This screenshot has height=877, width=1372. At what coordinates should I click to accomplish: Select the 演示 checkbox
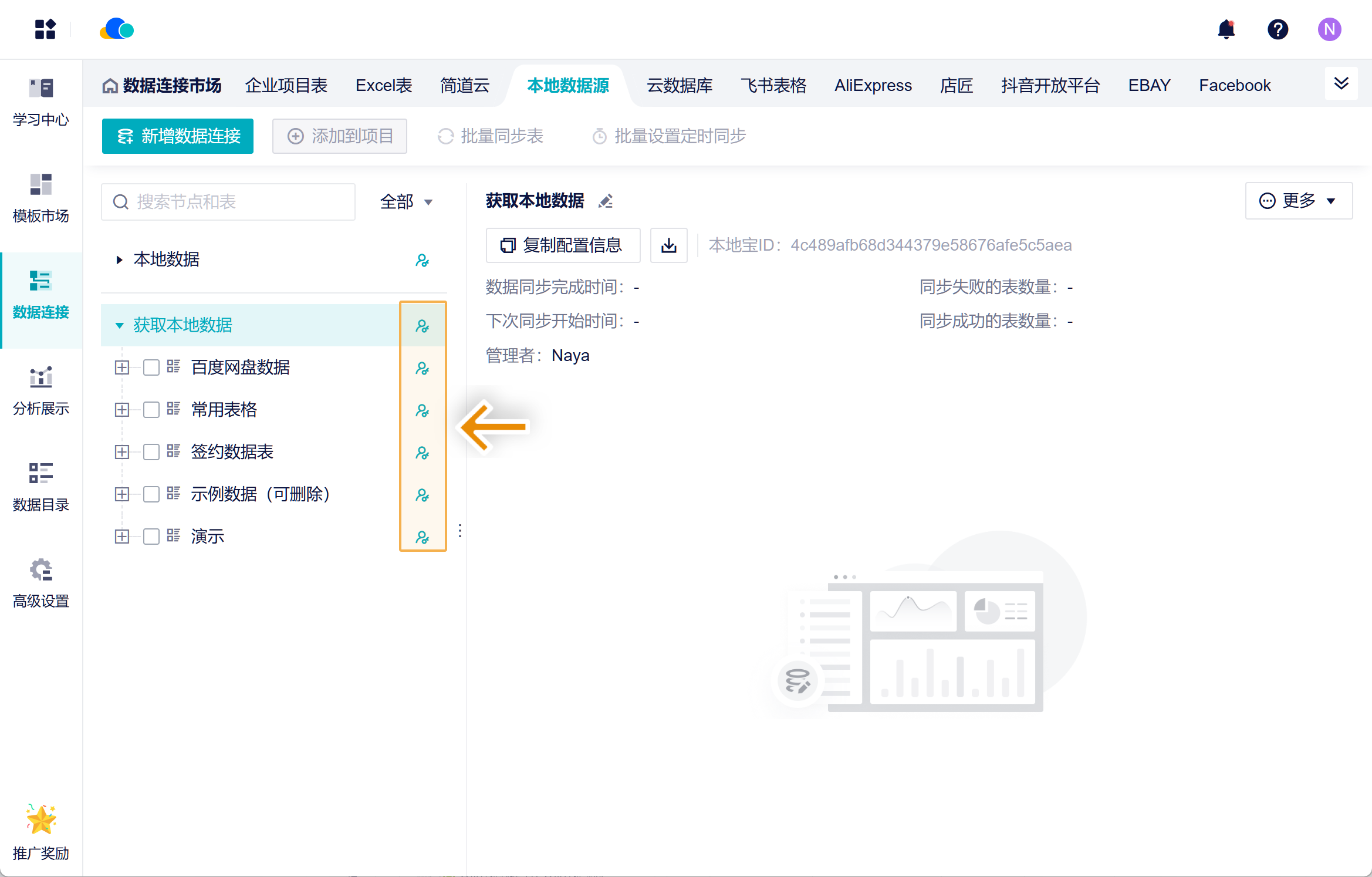click(151, 537)
